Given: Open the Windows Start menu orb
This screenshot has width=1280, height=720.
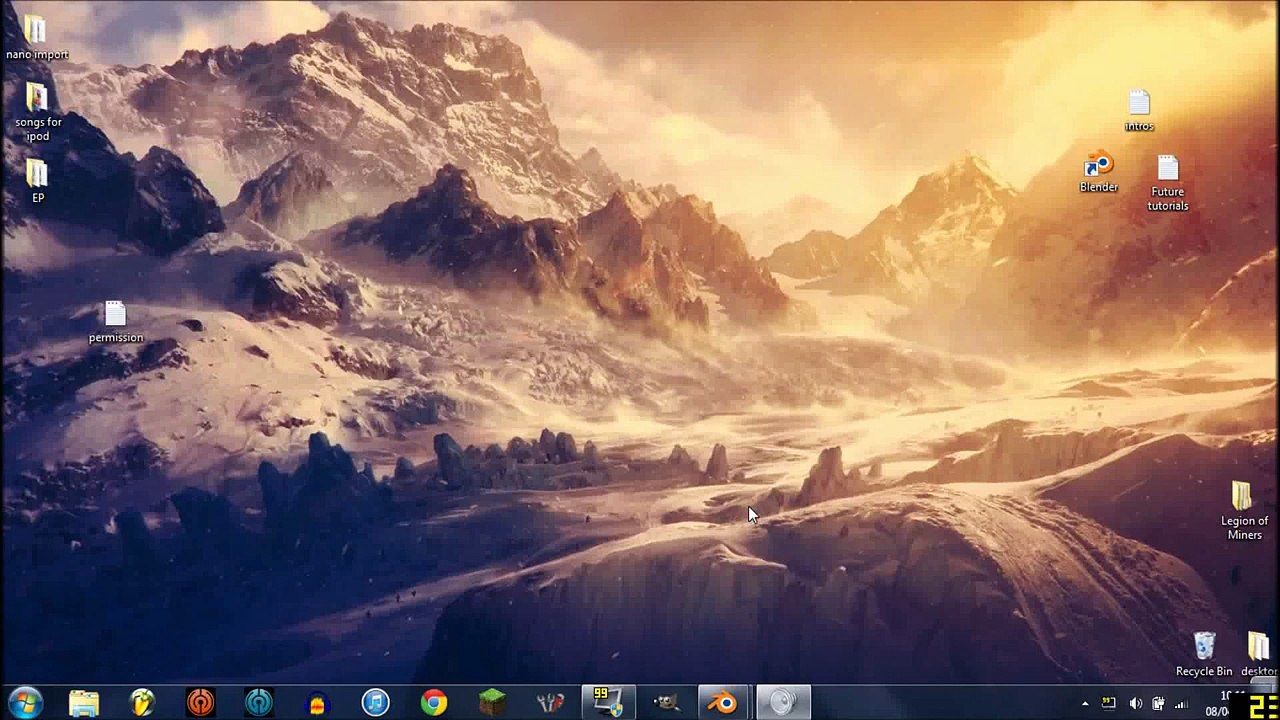Looking at the screenshot, I should coord(25,702).
